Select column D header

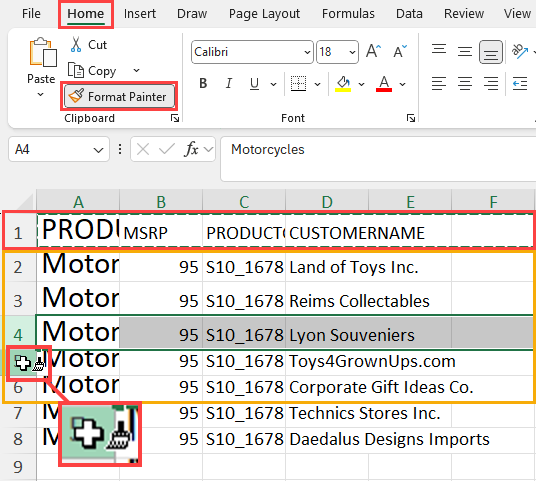tap(327, 201)
